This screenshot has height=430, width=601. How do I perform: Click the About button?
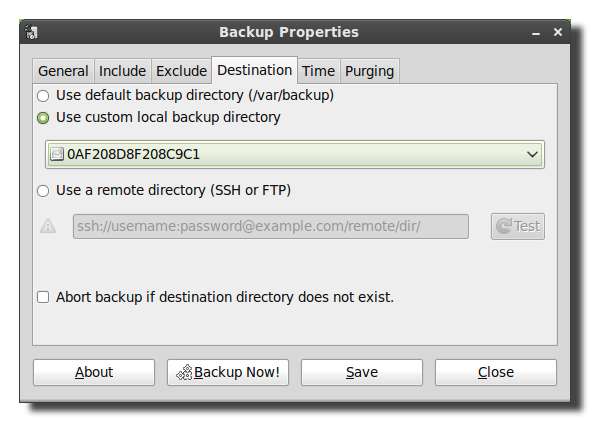[x=94, y=372]
